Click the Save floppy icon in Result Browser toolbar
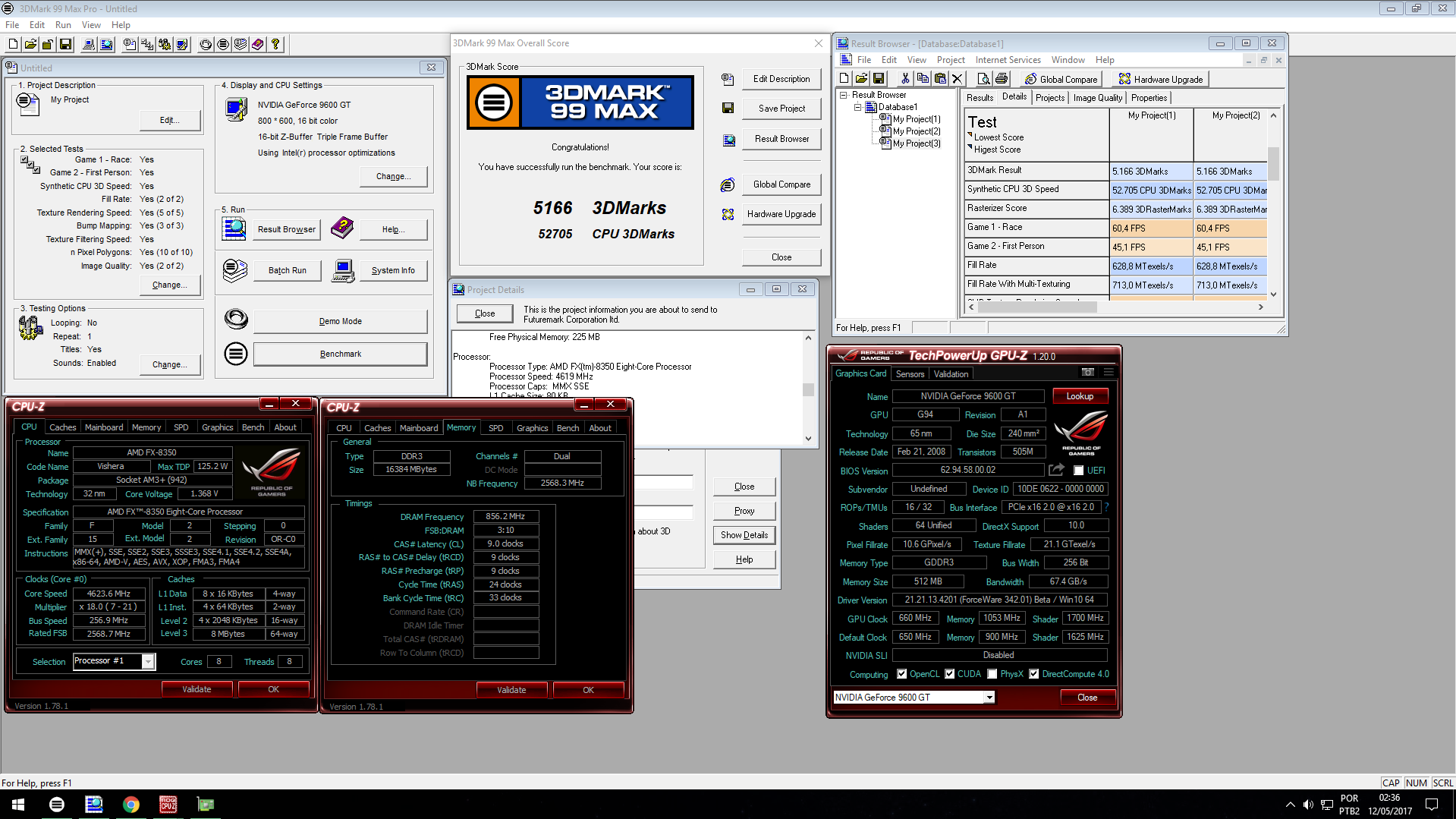Viewport: 1456px width, 819px height. (879, 79)
